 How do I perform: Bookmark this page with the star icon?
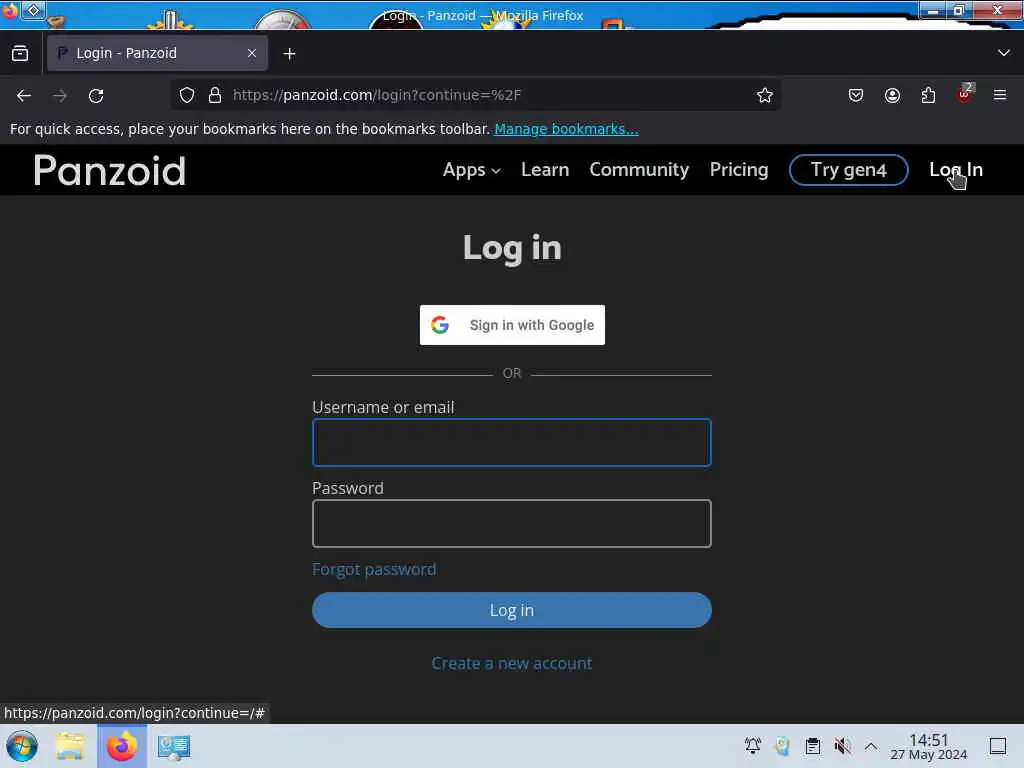click(765, 95)
